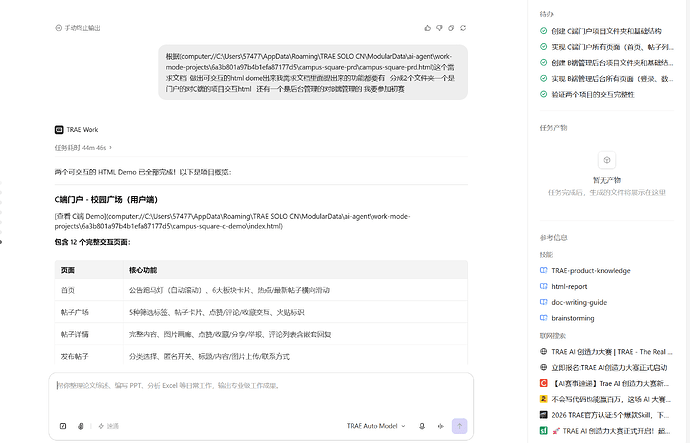
Task: Copy the response with the copy icon
Action: (x=451, y=28)
